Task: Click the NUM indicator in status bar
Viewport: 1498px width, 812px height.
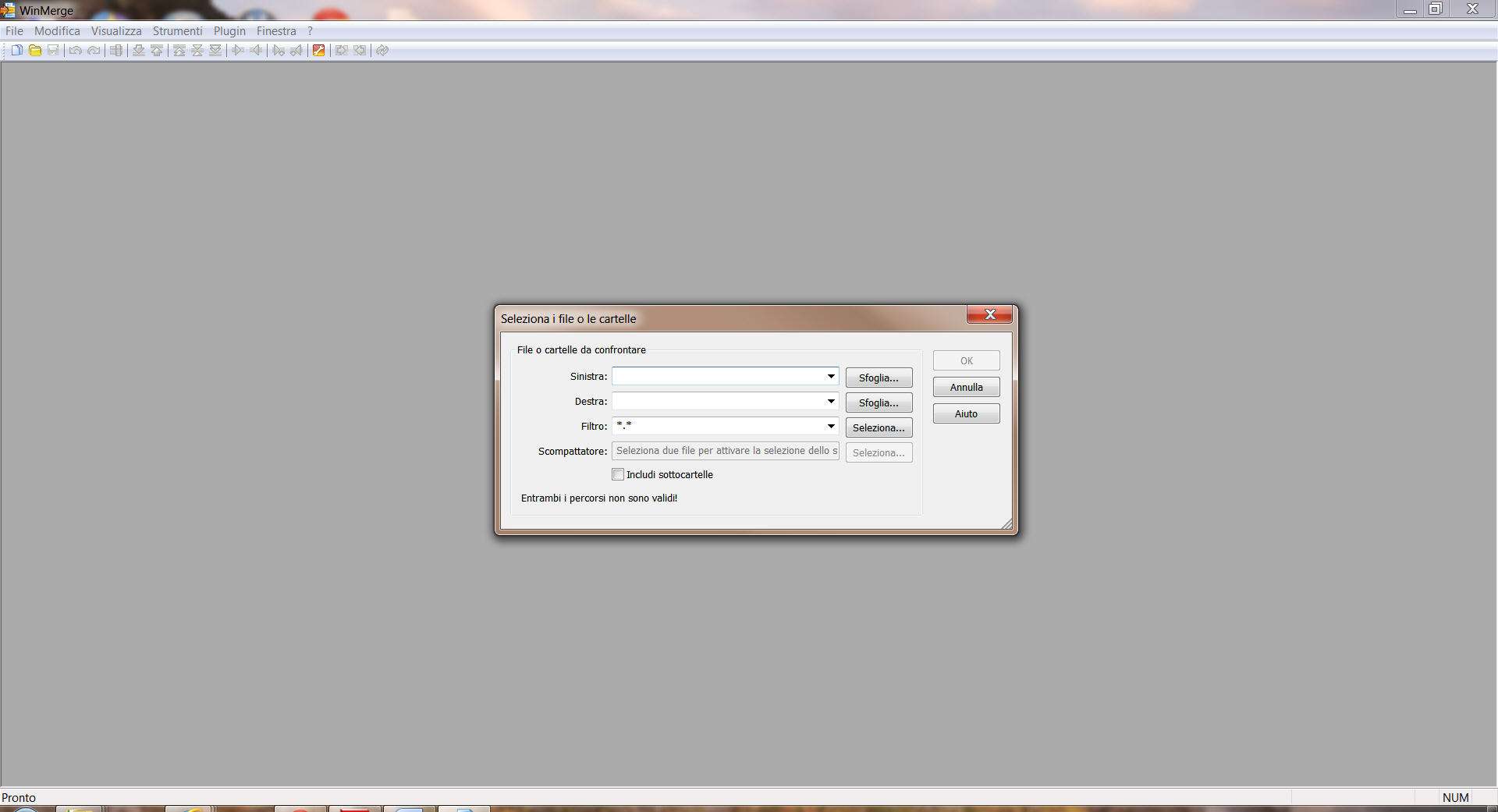Action: tap(1456, 797)
